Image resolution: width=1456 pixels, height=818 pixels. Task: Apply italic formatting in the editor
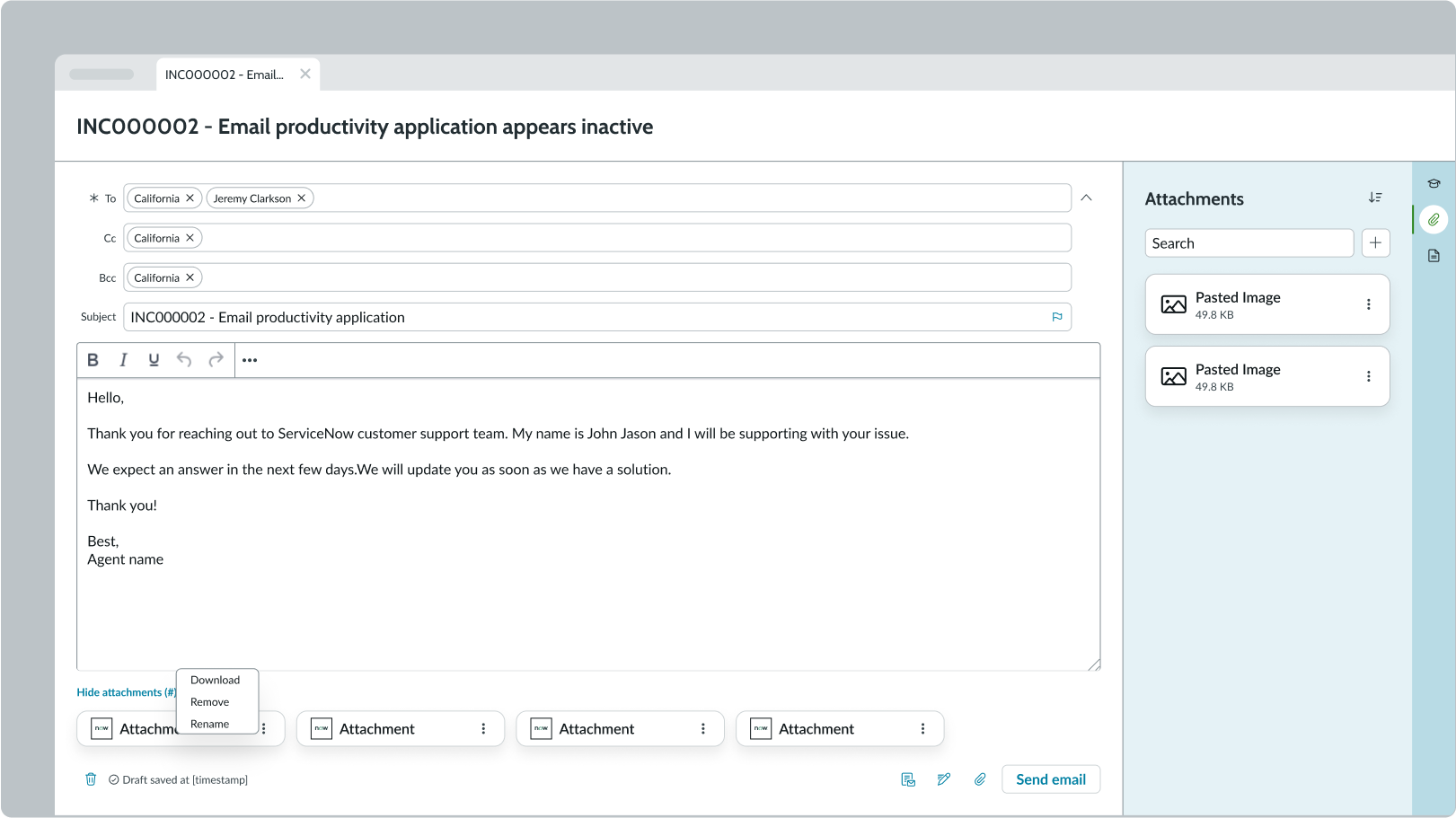click(x=123, y=360)
